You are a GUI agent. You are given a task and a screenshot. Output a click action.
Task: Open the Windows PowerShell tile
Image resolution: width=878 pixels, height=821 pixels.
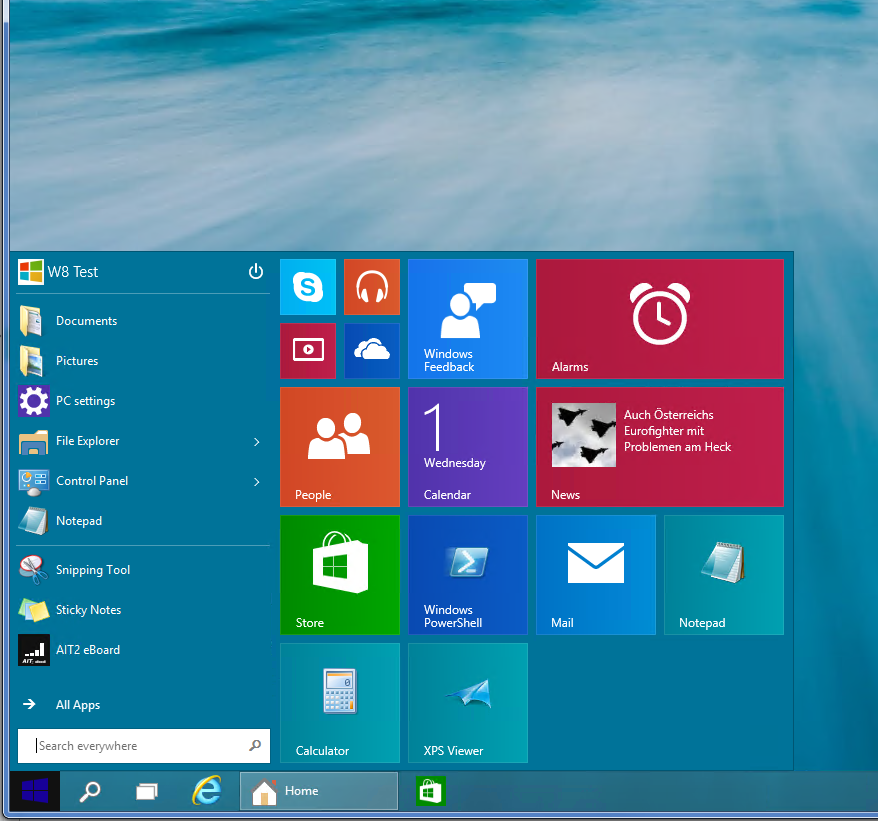468,575
